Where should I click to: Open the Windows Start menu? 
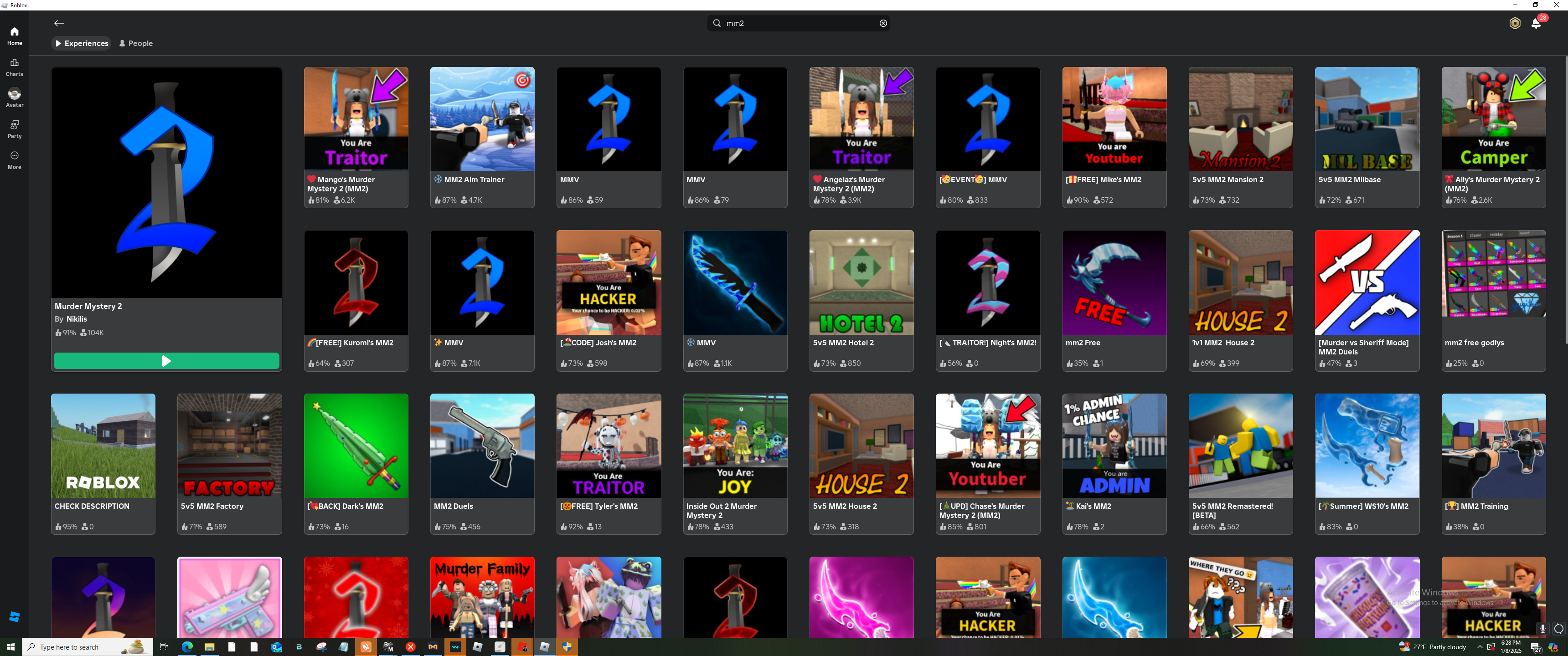tap(10, 646)
